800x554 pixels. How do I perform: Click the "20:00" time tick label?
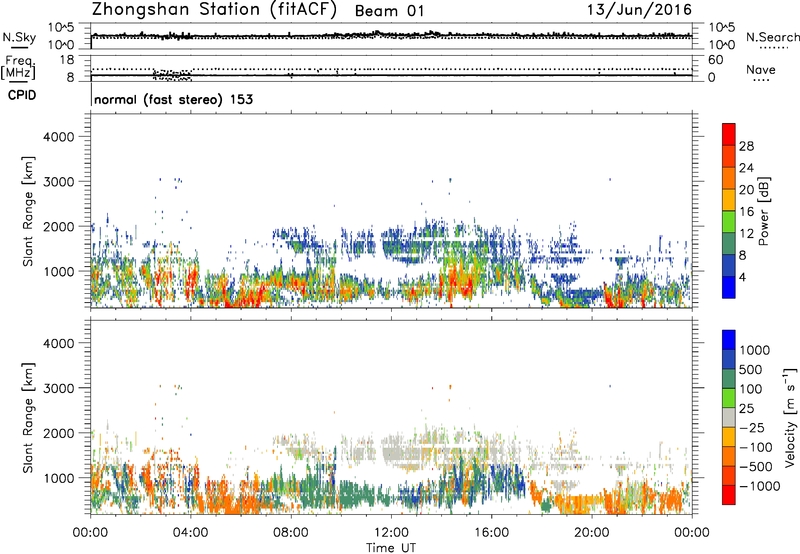click(x=592, y=533)
